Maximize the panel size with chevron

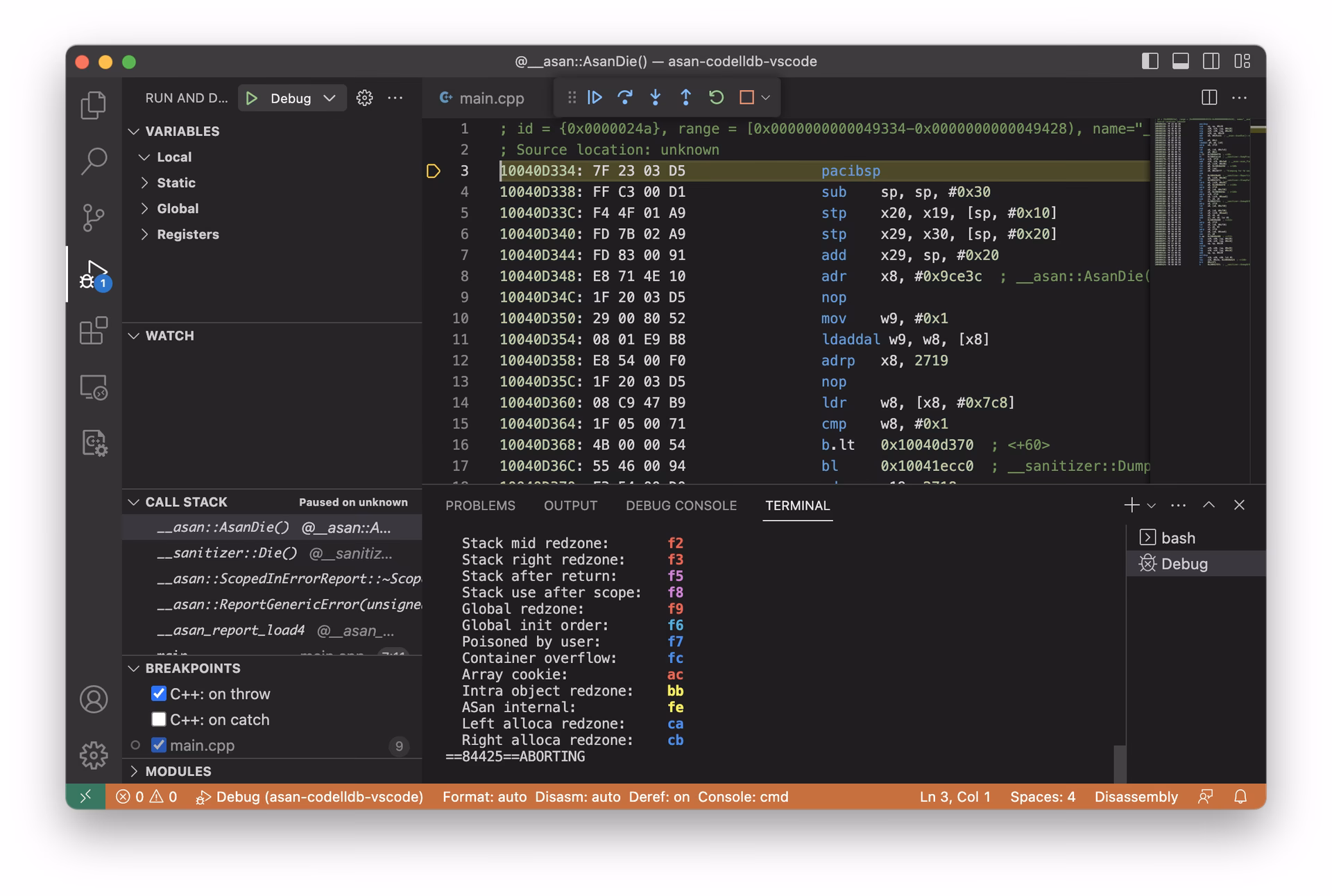coord(1209,505)
